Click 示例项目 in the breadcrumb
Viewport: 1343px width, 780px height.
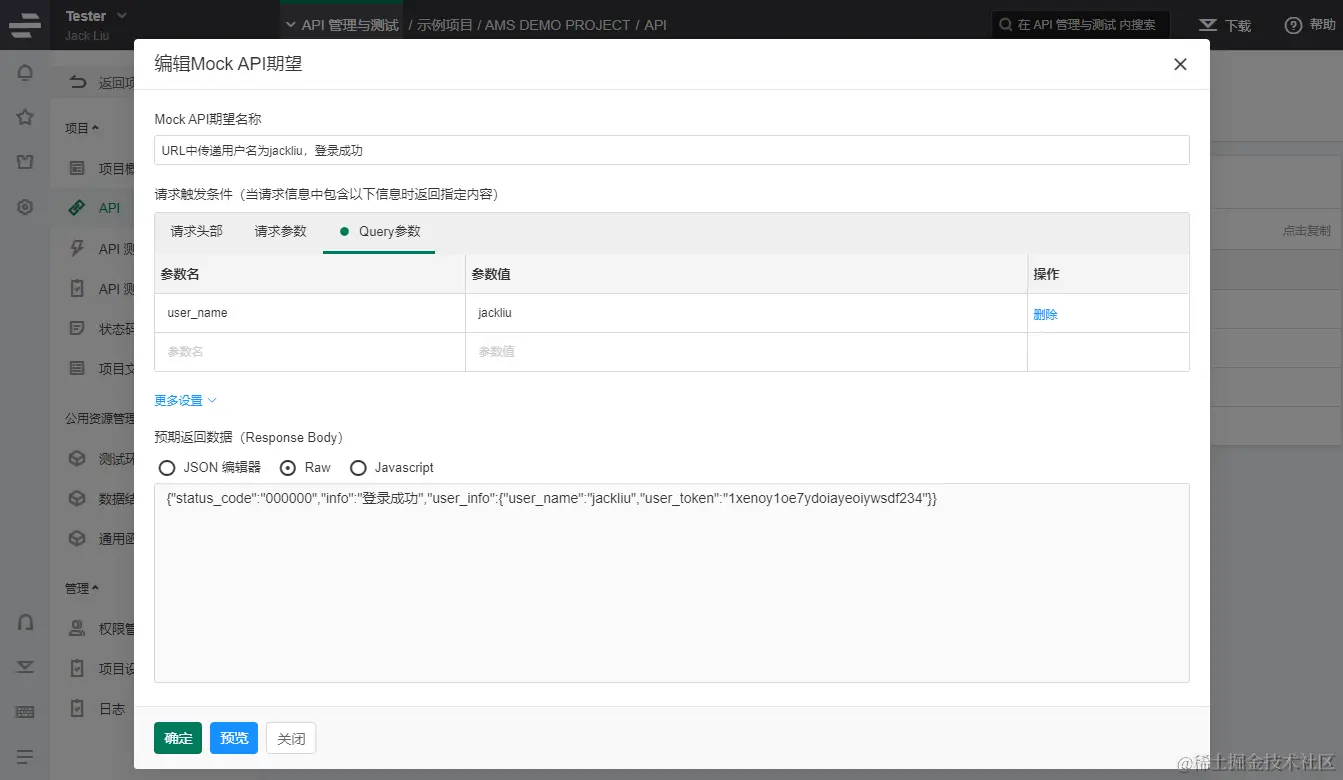pos(445,25)
